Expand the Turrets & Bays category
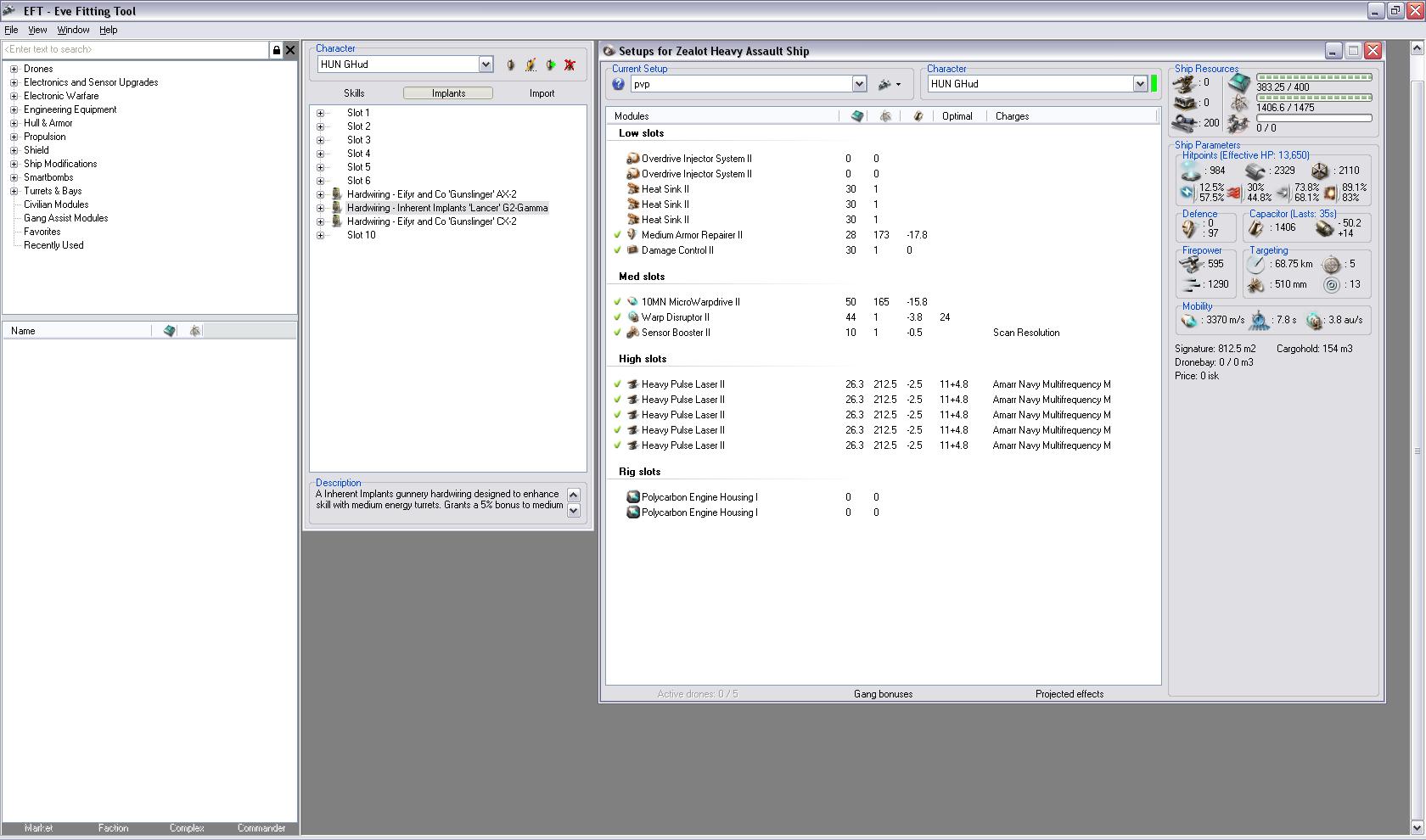This screenshot has width=1426, height=840. point(14,191)
